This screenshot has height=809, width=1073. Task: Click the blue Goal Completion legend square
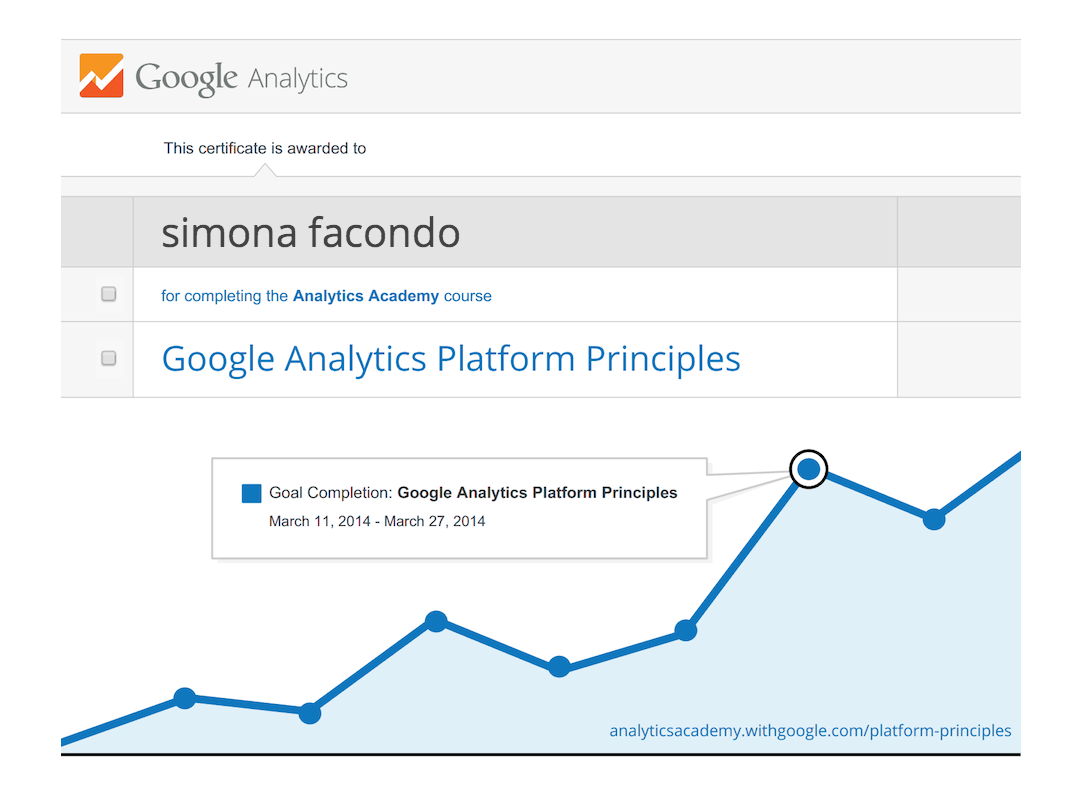[x=251, y=493]
